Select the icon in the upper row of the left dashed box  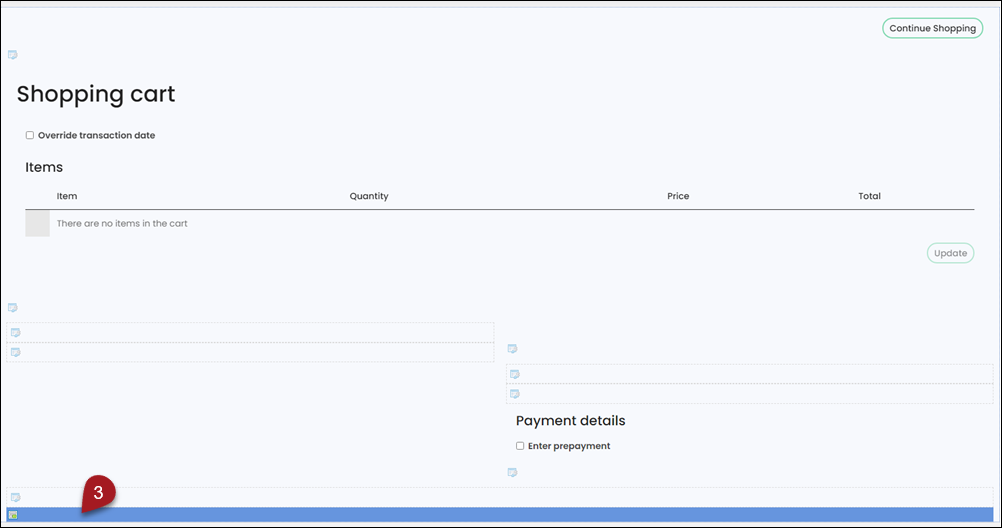click(15, 332)
